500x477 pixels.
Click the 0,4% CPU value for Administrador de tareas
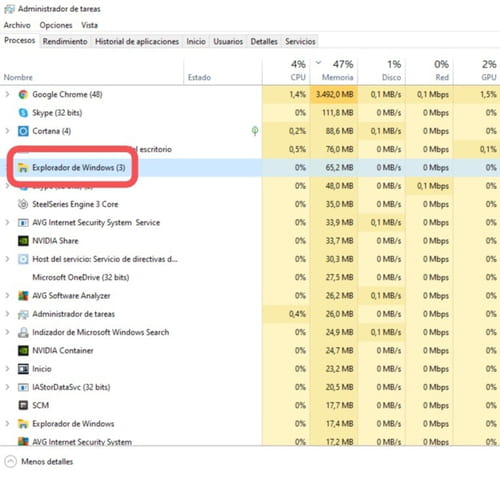[x=297, y=314]
